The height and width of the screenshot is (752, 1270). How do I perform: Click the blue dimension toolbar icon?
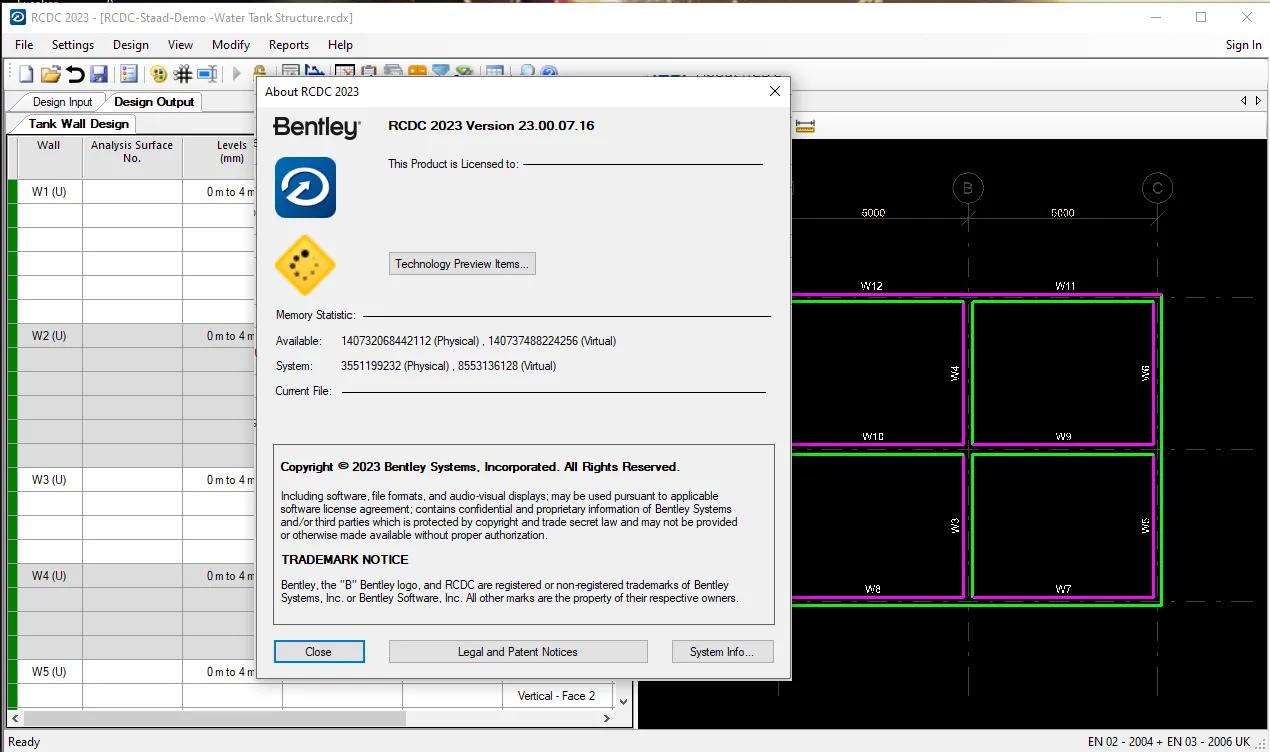(207, 74)
